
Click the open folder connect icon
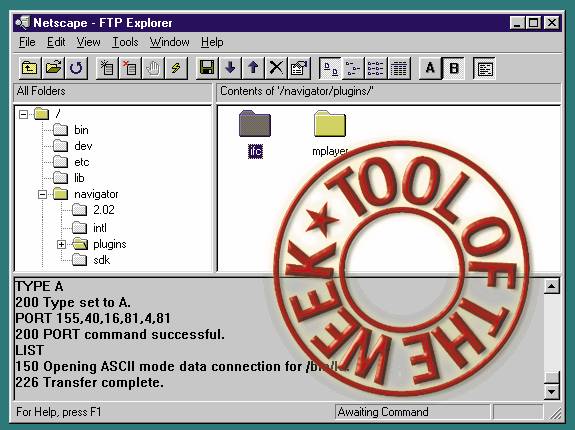53,68
